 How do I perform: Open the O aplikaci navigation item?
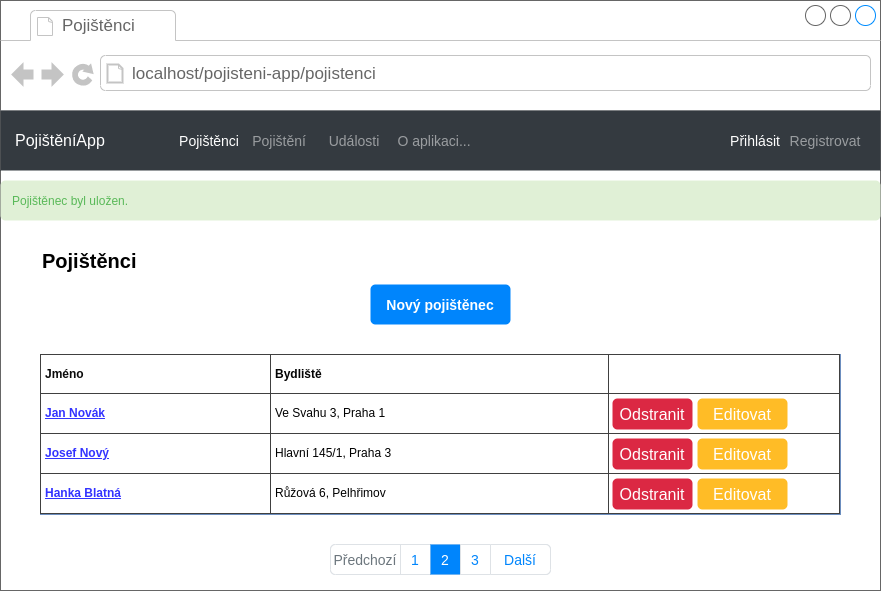pyautogui.click(x=434, y=141)
